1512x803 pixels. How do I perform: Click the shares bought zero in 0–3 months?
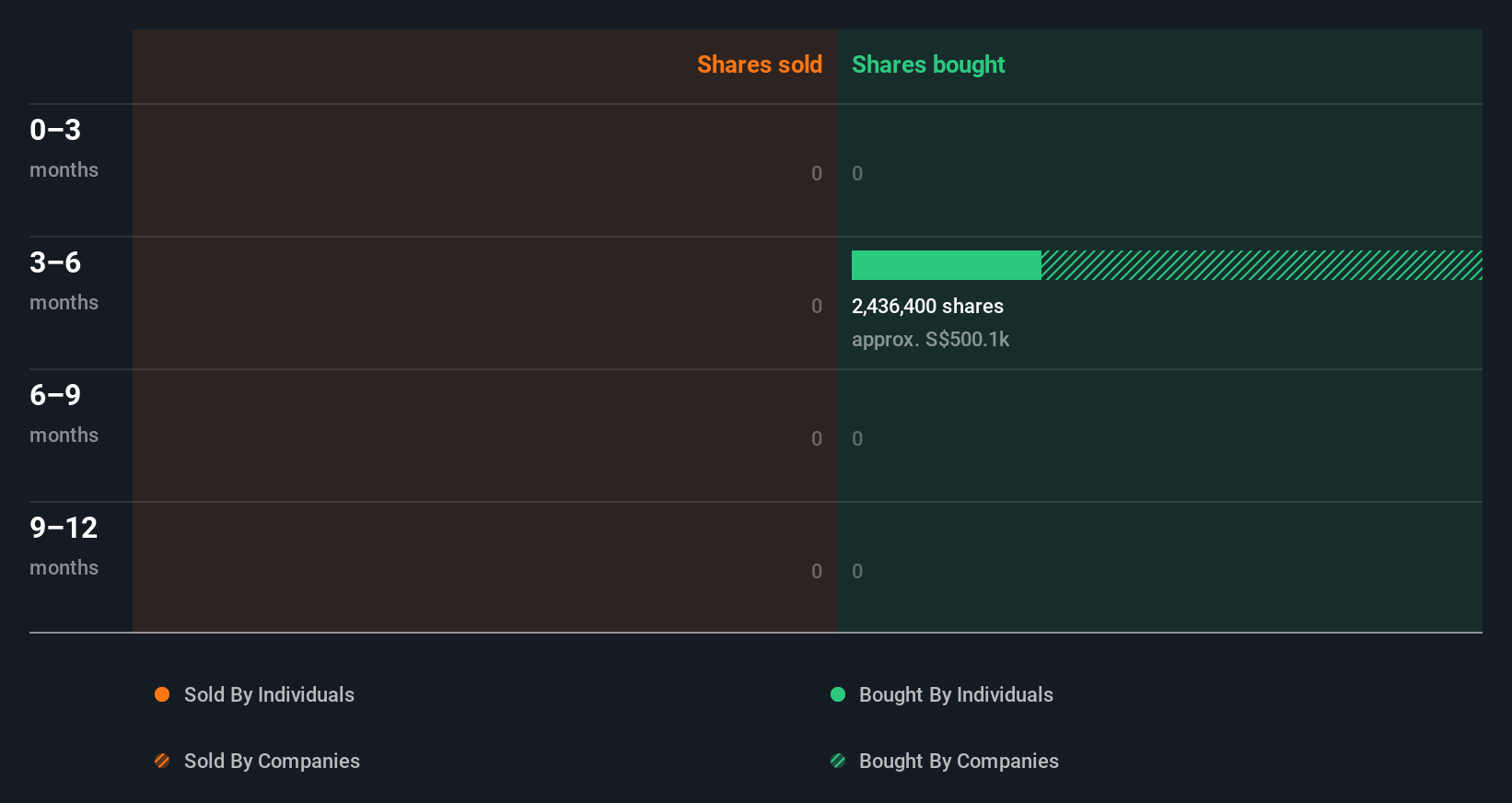point(857,173)
